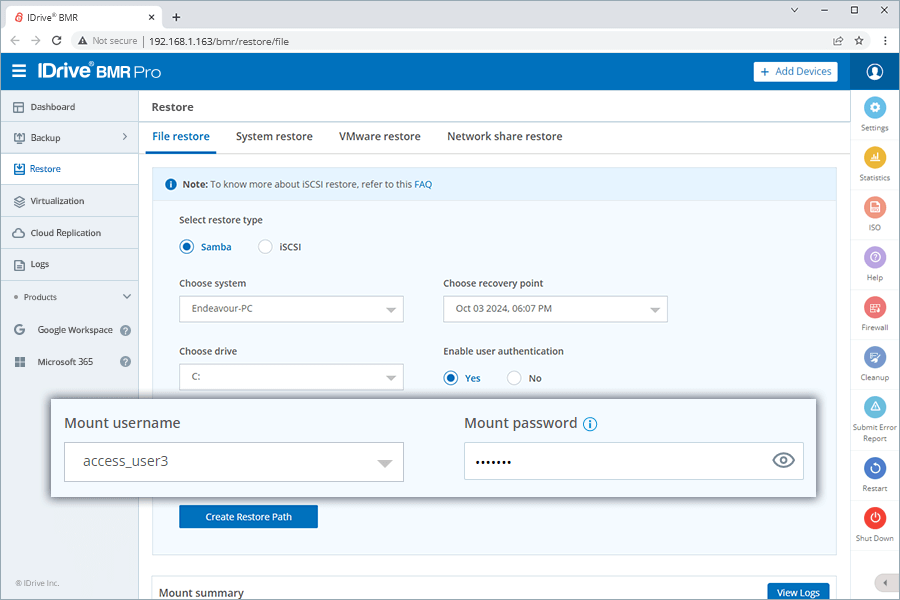
Task: Select No for user authentication
Action: [514, 378]
